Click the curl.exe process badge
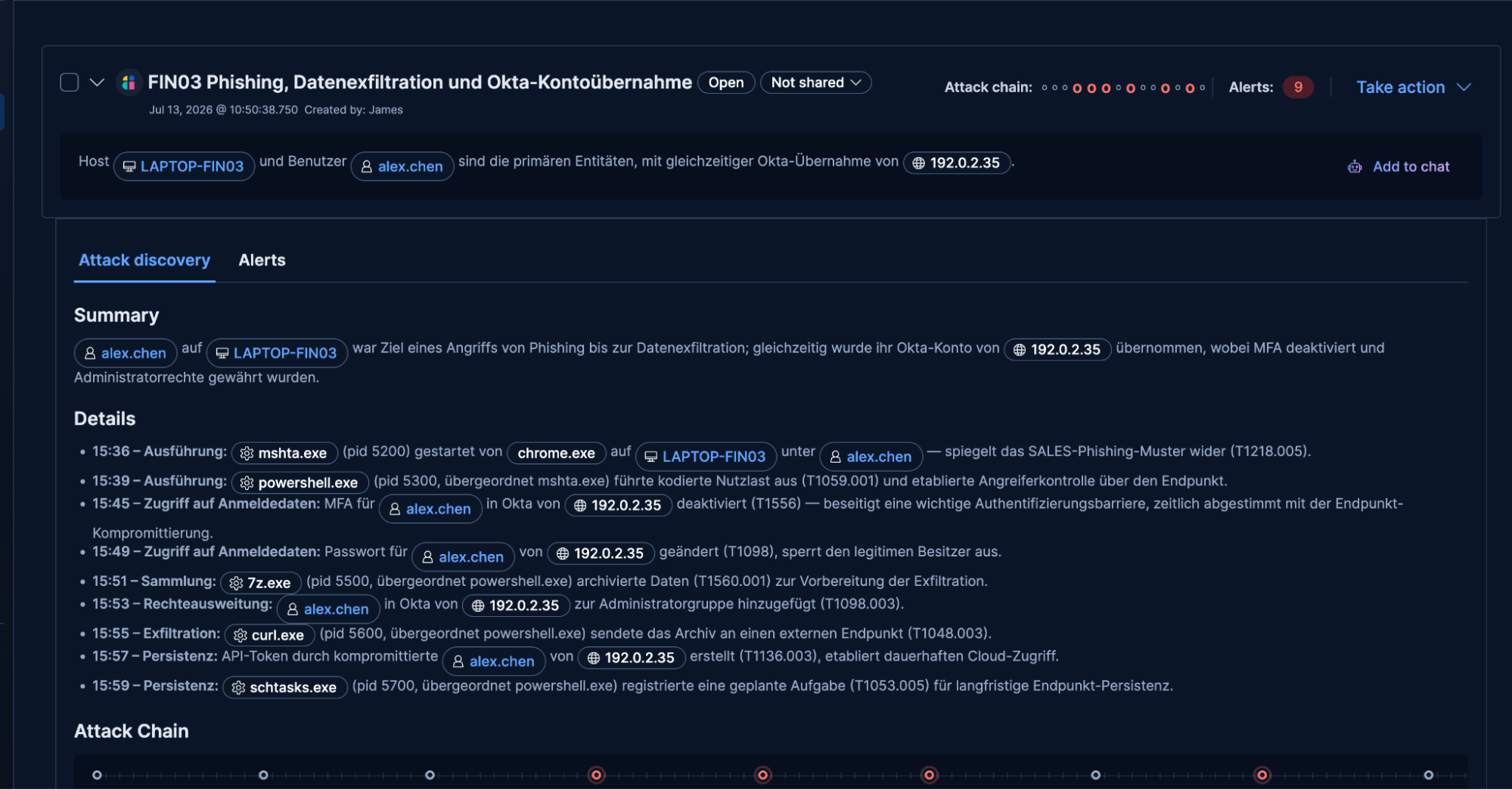The width and height of the screenshot is (1512, 790). [x=269, y=635]
